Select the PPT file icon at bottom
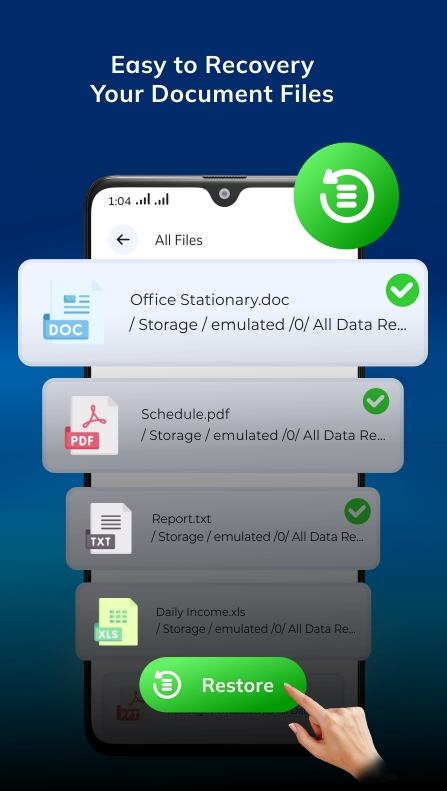 pyautogui.click(x=132, y=708)
